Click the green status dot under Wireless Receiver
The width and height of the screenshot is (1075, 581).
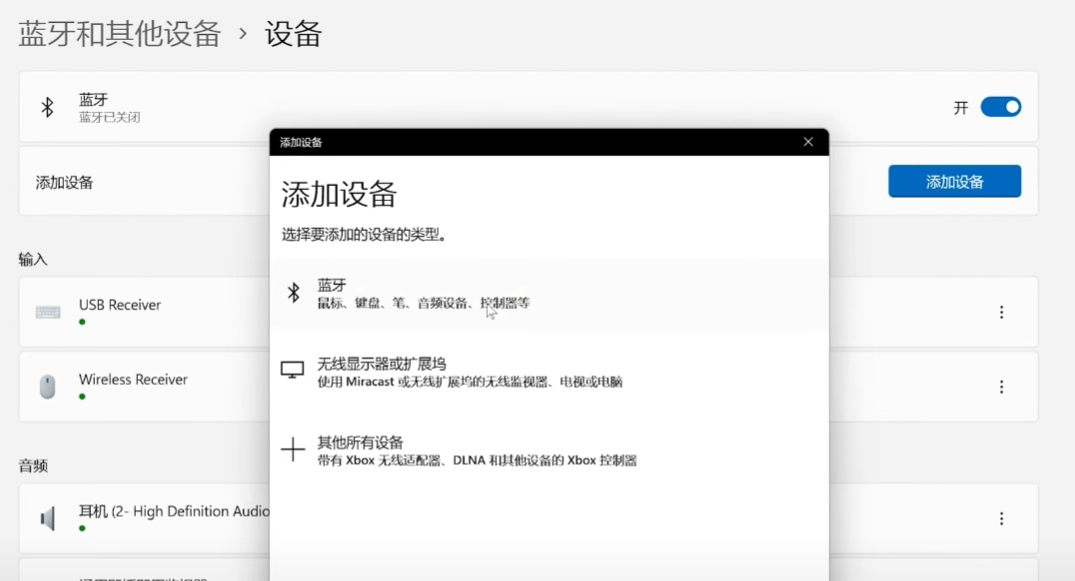tap(83, 397)
